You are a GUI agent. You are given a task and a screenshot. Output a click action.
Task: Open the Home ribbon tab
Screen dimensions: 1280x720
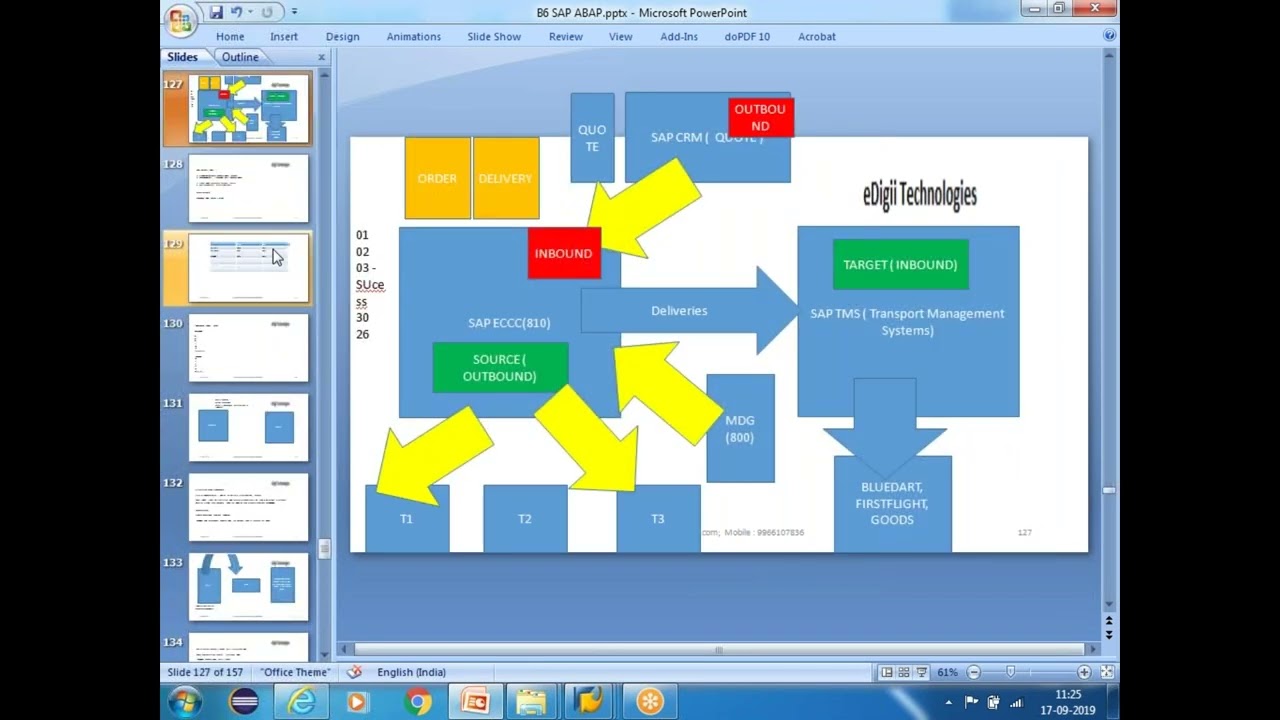pyautogui.click(x=230, y=36)
